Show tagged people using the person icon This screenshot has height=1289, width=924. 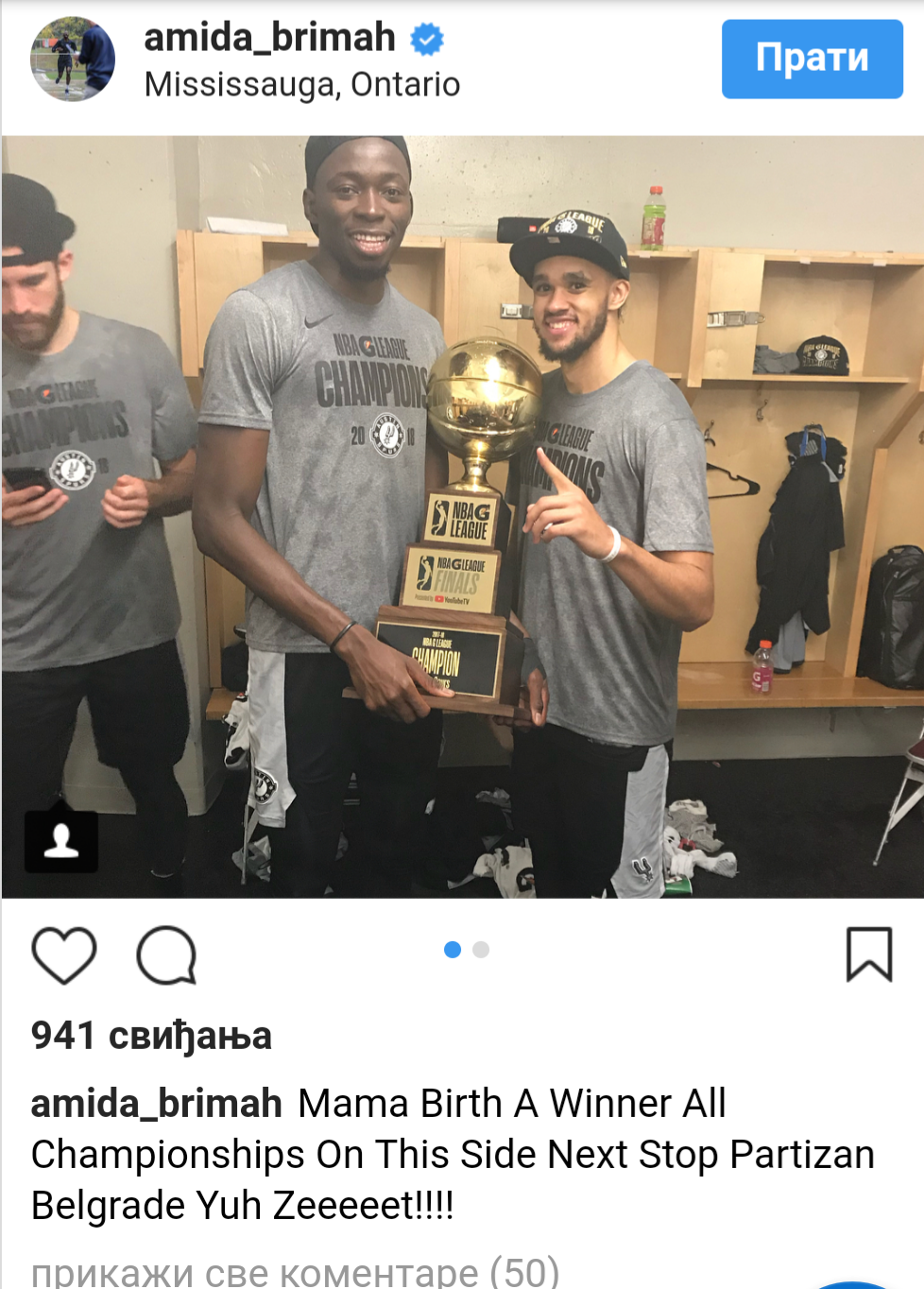click(x=61, y=840)
